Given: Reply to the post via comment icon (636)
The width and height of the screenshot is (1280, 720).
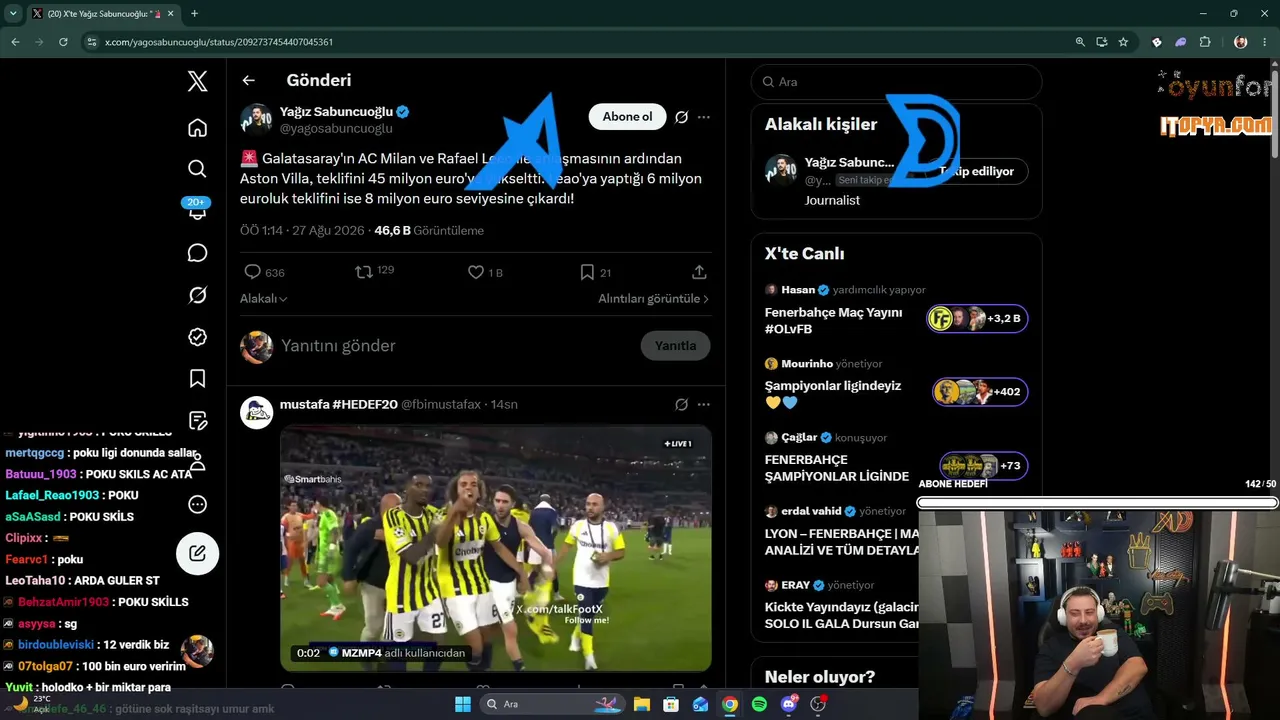Looking at the screenshot, I should coord(252,272).
